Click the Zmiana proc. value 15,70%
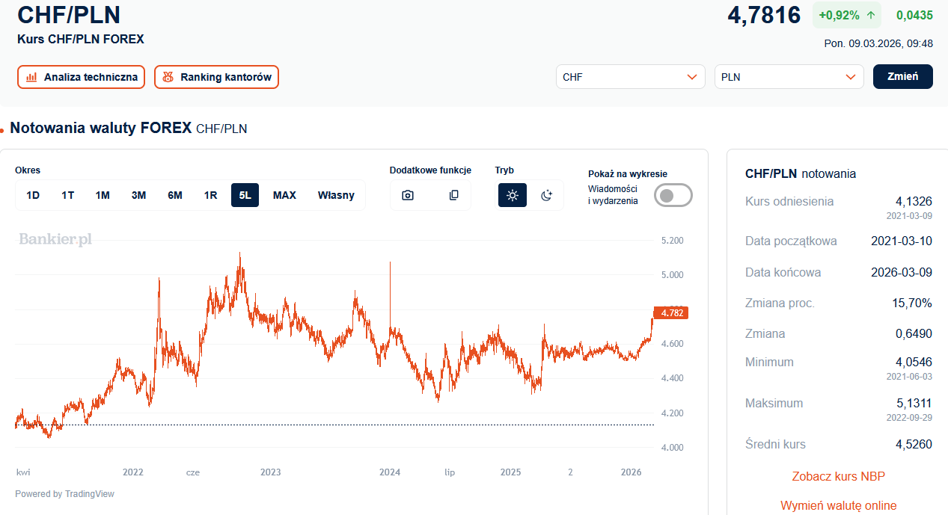 click(912, 303)
